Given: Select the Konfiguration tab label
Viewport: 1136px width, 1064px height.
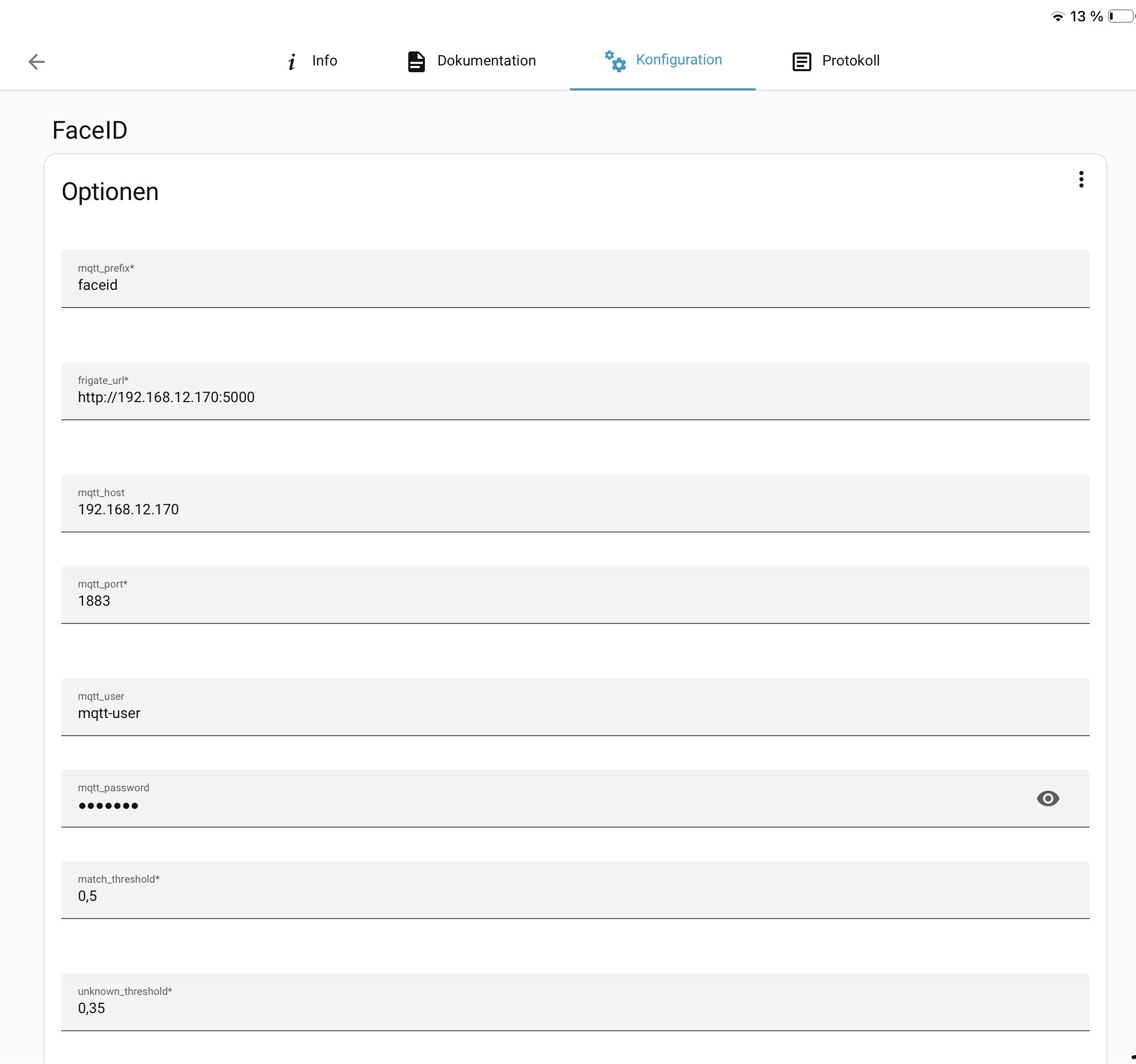Looking at the screenshot, I should tap(679, 59).
